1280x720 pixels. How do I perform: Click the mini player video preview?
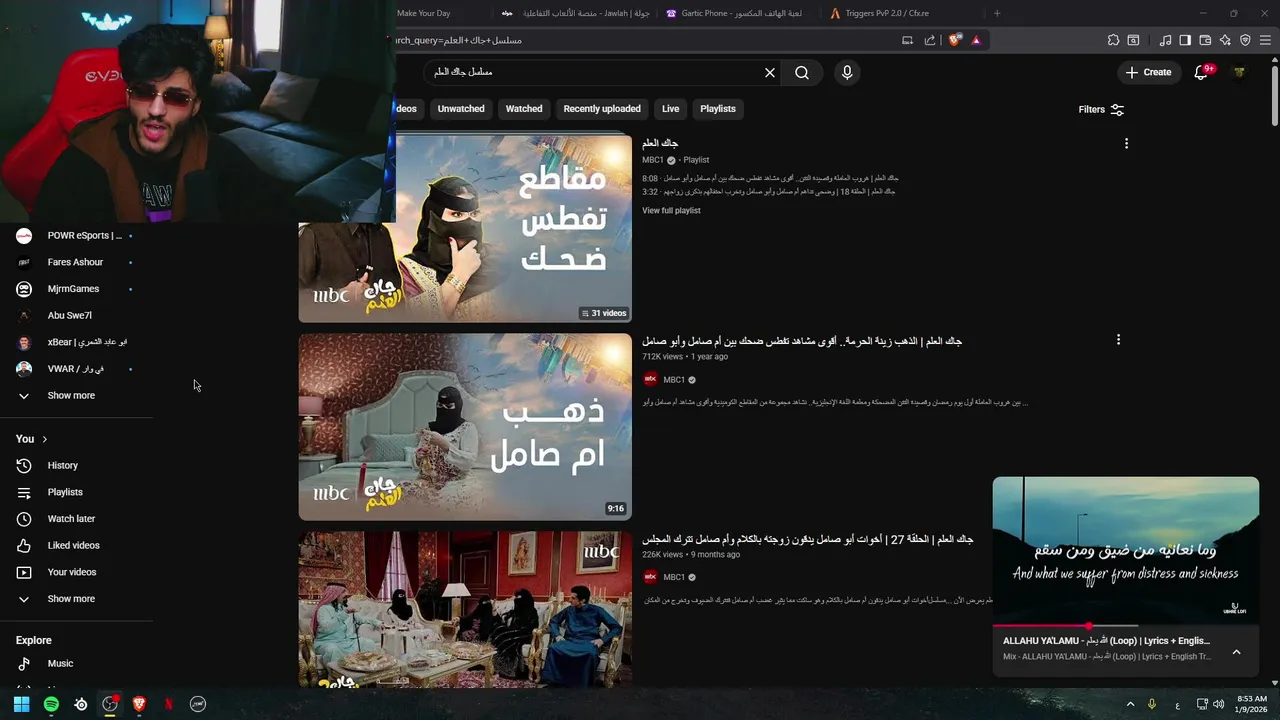click(x=1126, y=551)
